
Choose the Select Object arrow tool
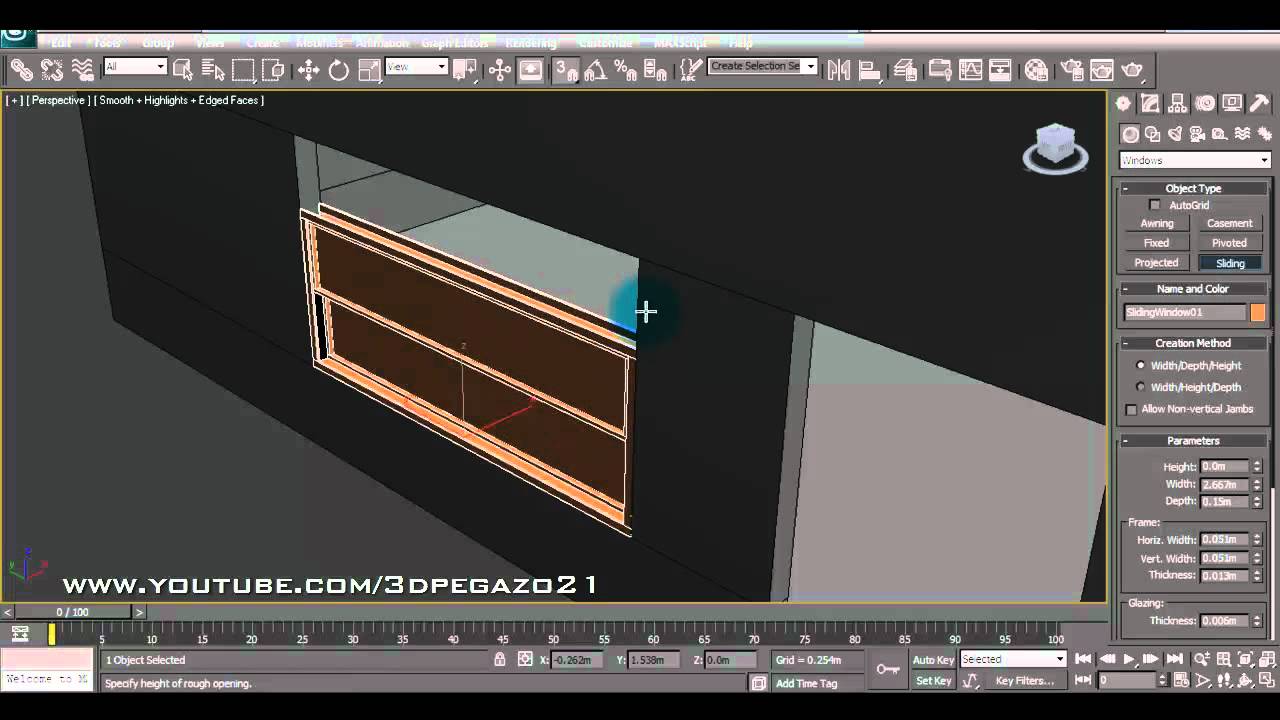pyautogui.click(x=182, y=69)
